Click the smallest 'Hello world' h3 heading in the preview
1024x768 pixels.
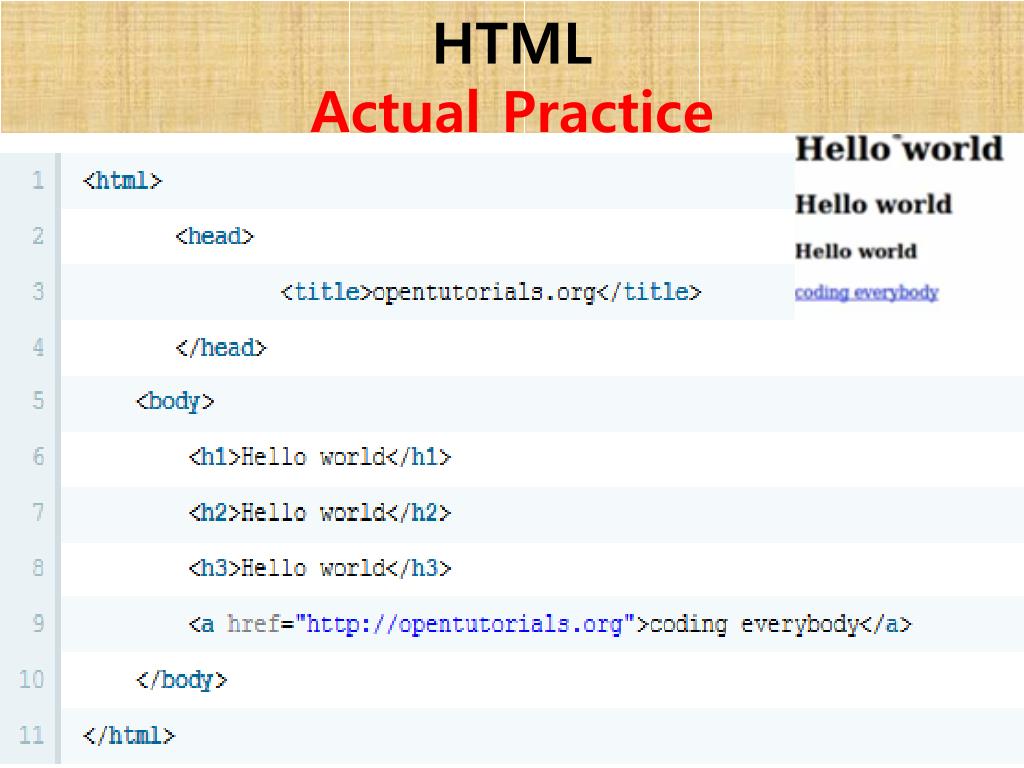click(856, 251)
